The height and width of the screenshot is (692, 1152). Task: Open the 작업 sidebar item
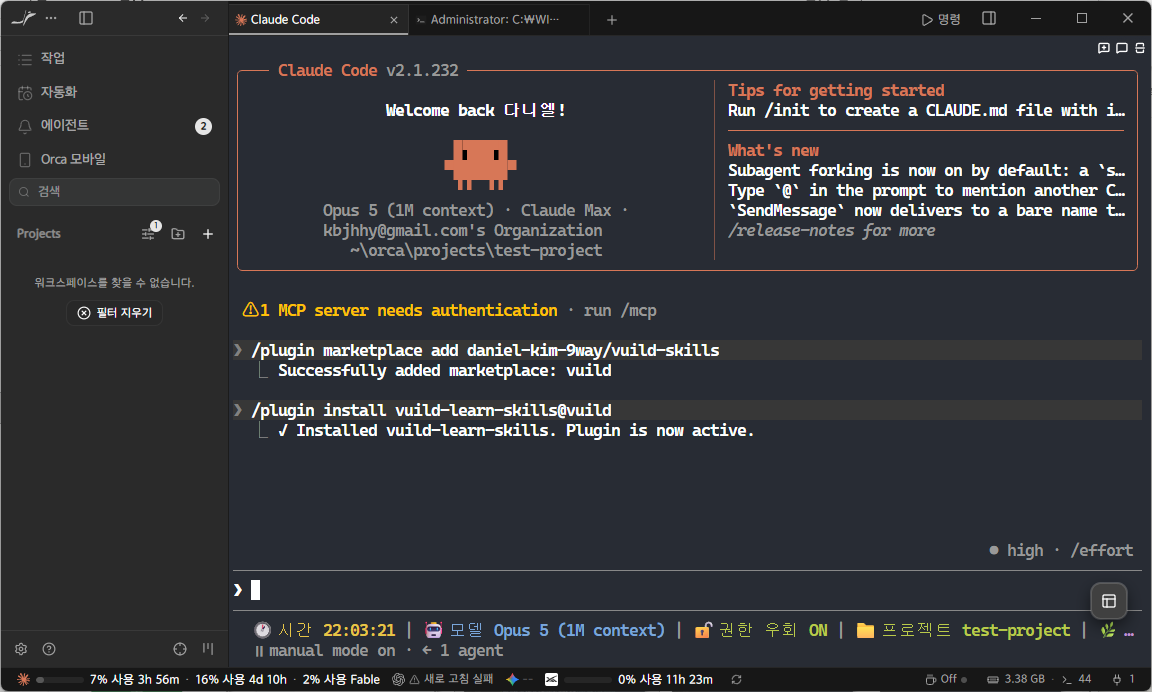click(x=114, y=58)
